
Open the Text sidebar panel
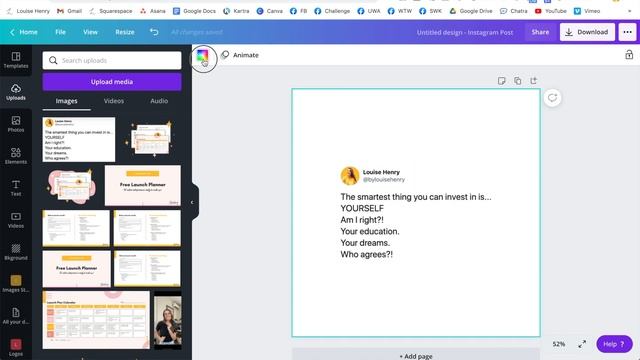[16, 188]
